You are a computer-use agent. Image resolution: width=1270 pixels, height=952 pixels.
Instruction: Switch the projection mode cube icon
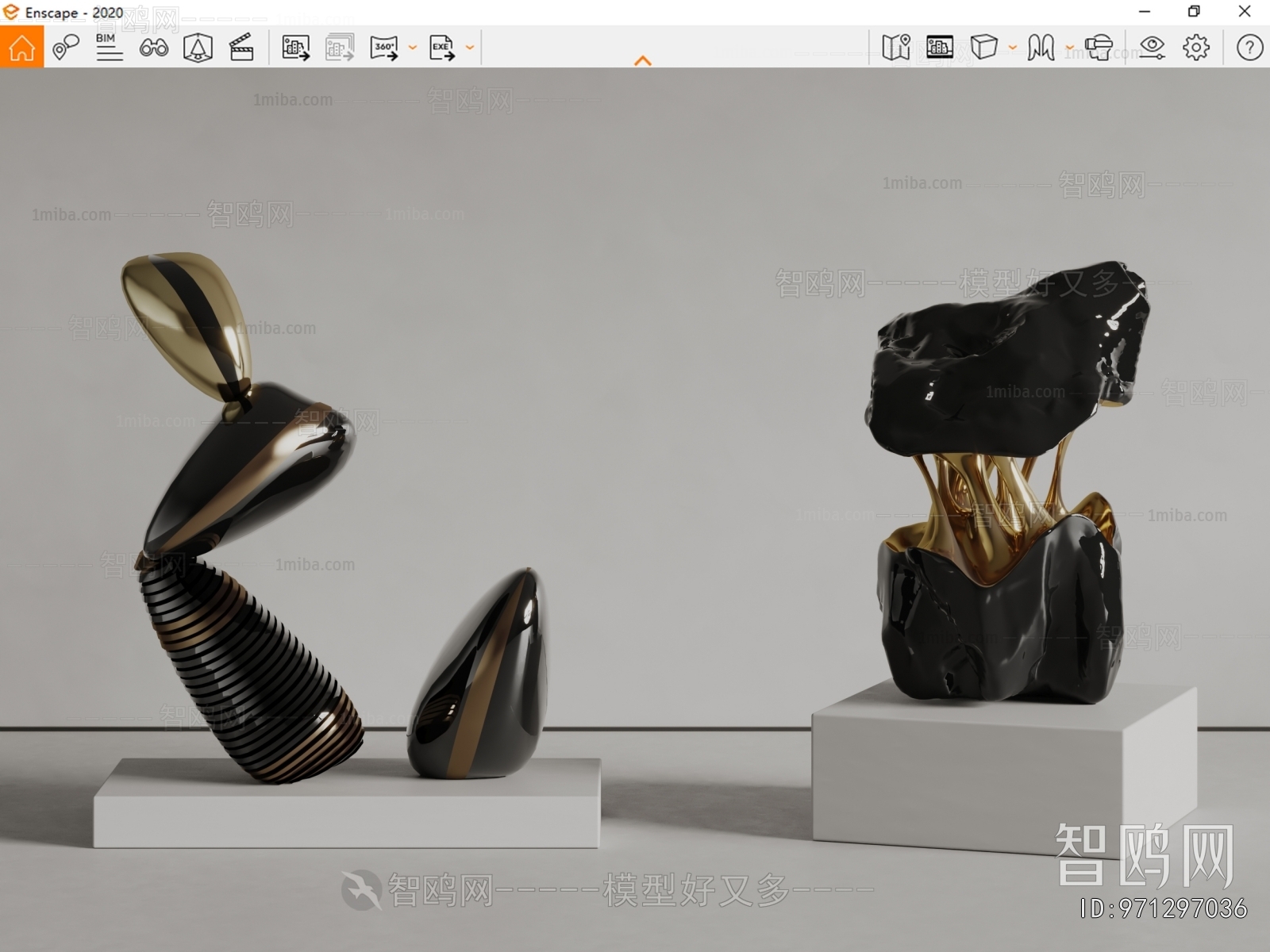coord(983,47)
